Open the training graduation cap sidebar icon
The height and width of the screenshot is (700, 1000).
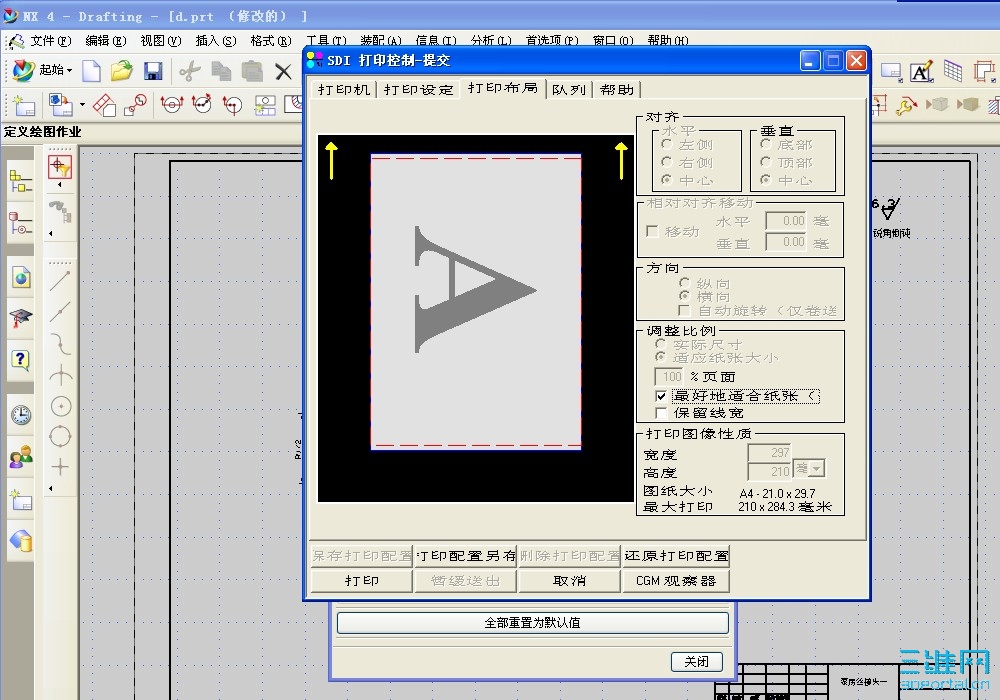point(20,317)
